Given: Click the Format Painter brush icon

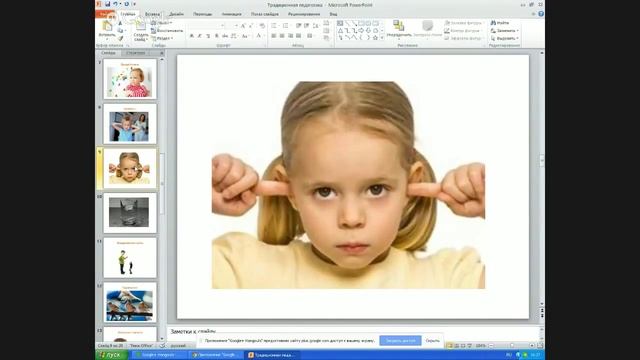Looking at the screenshot, I should (x=120, y=38).
